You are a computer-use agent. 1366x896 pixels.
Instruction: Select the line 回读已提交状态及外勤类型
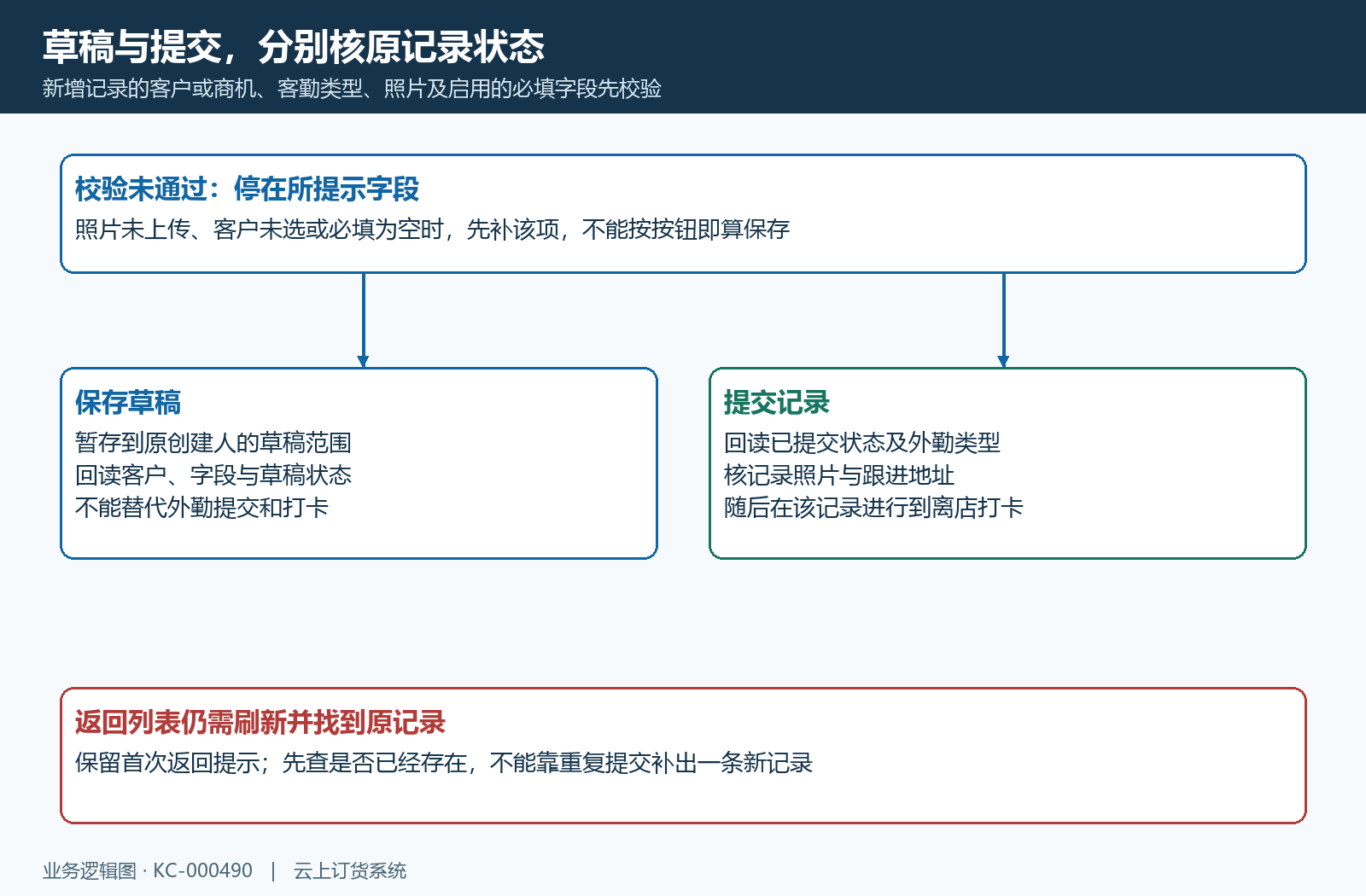point(862,443)
